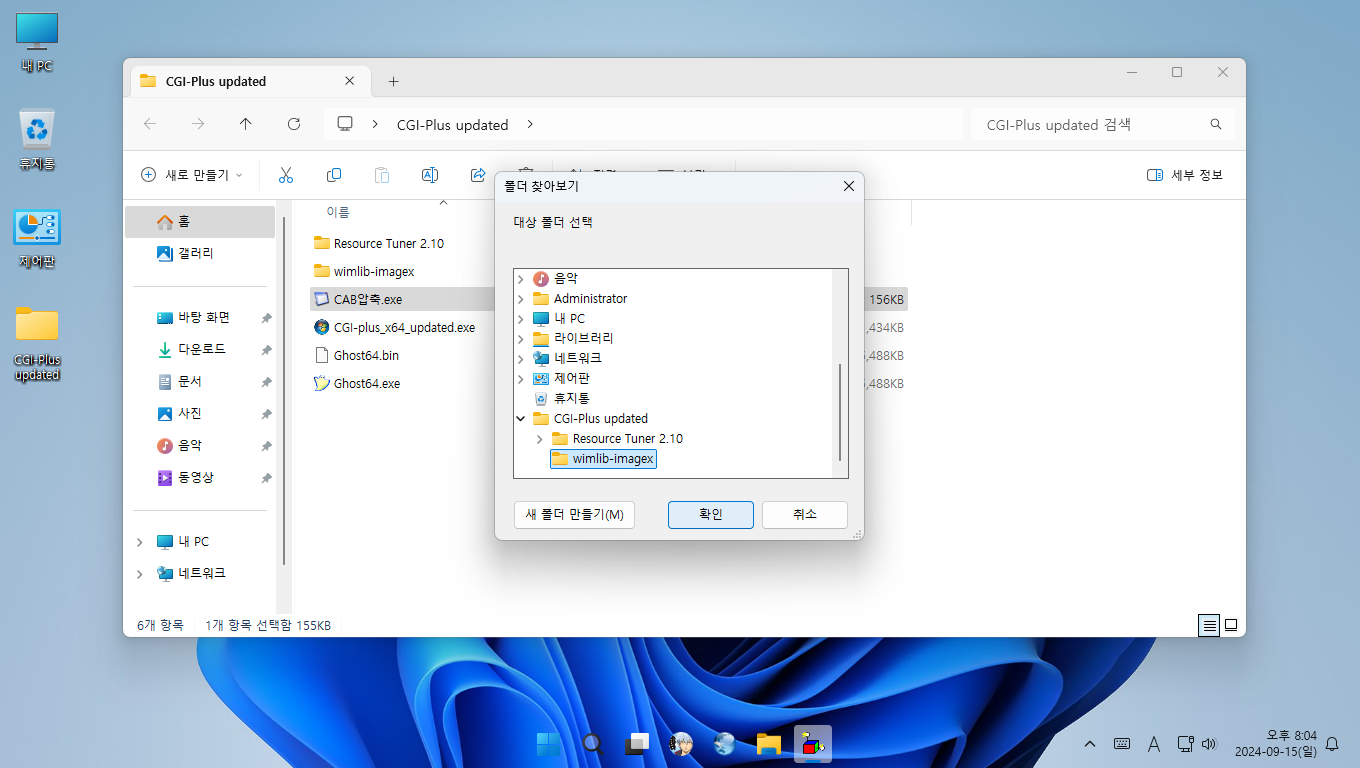Click the search magnifier in Explorer search box

1216,125
